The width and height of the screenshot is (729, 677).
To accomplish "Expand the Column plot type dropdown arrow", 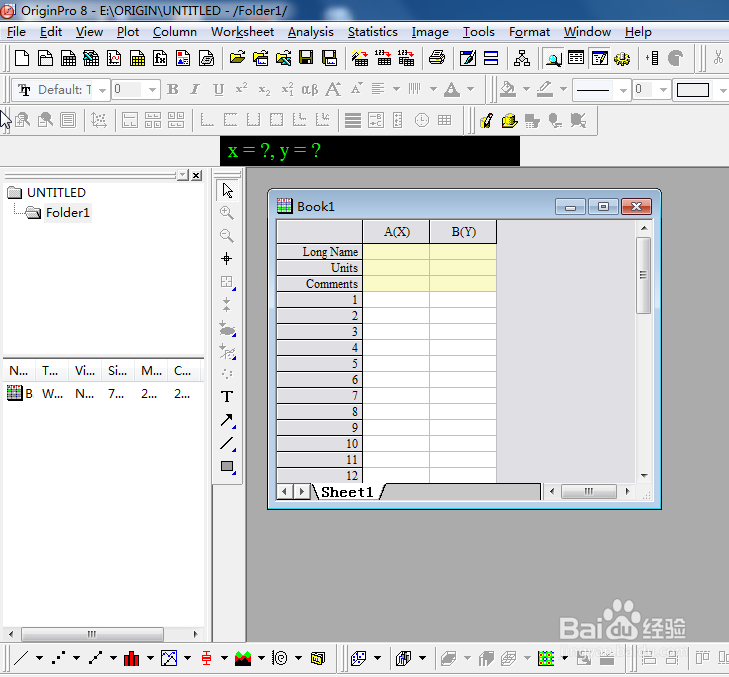I will (x=150, y=658).
